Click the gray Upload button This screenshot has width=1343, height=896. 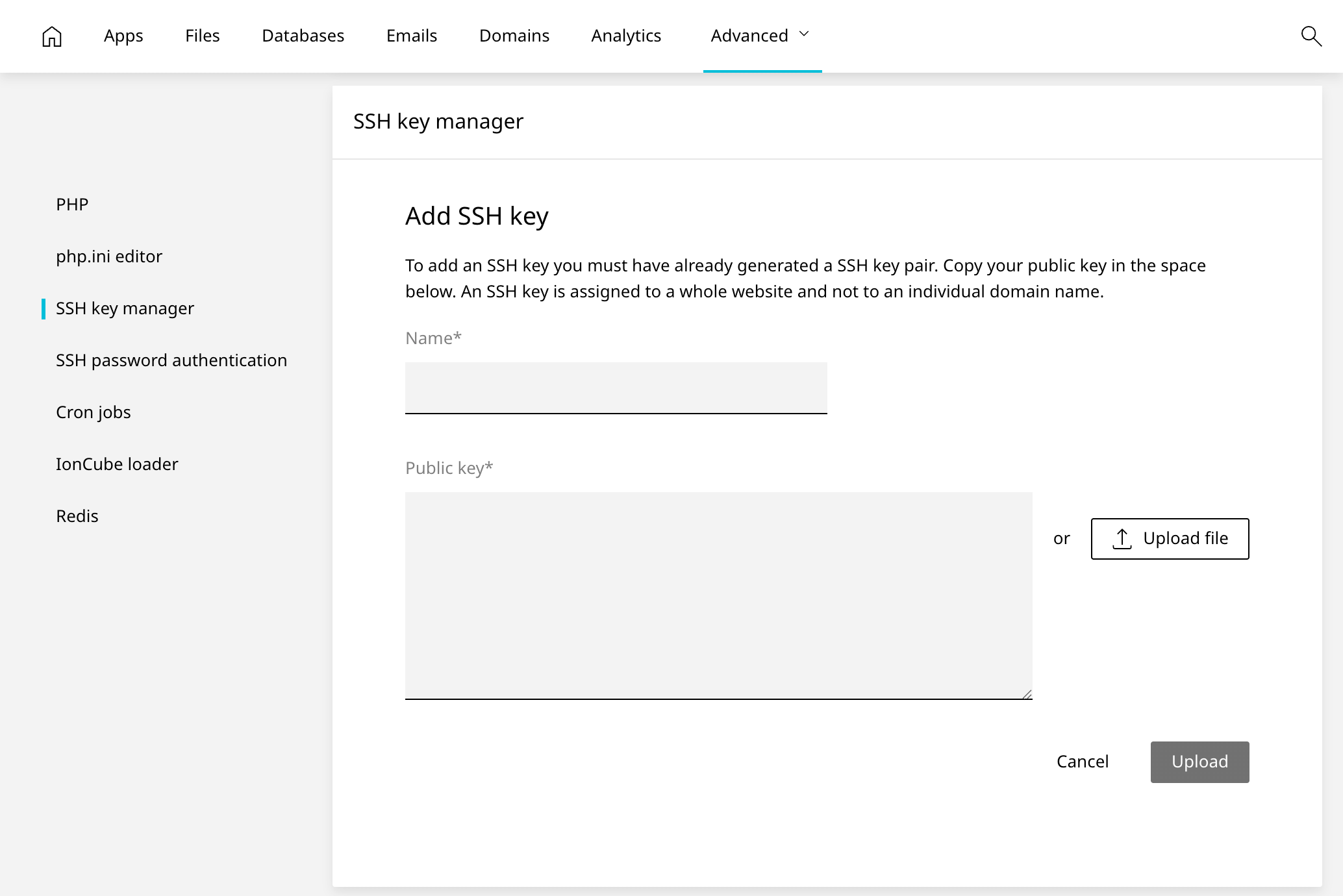1199,762
